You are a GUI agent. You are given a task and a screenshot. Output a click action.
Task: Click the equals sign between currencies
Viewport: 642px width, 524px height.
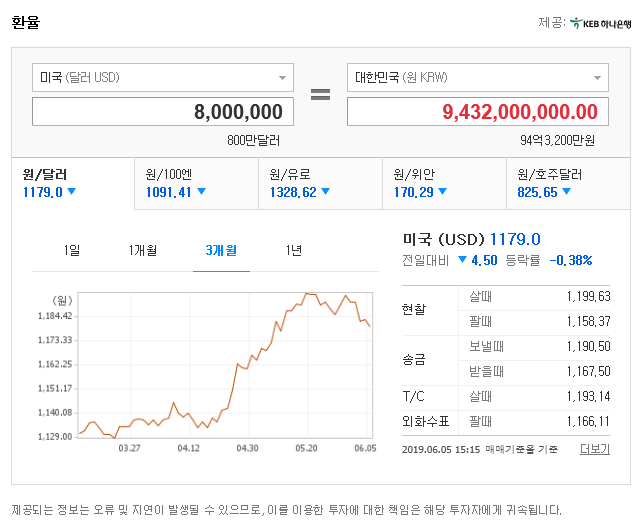(x=320, y=95)
